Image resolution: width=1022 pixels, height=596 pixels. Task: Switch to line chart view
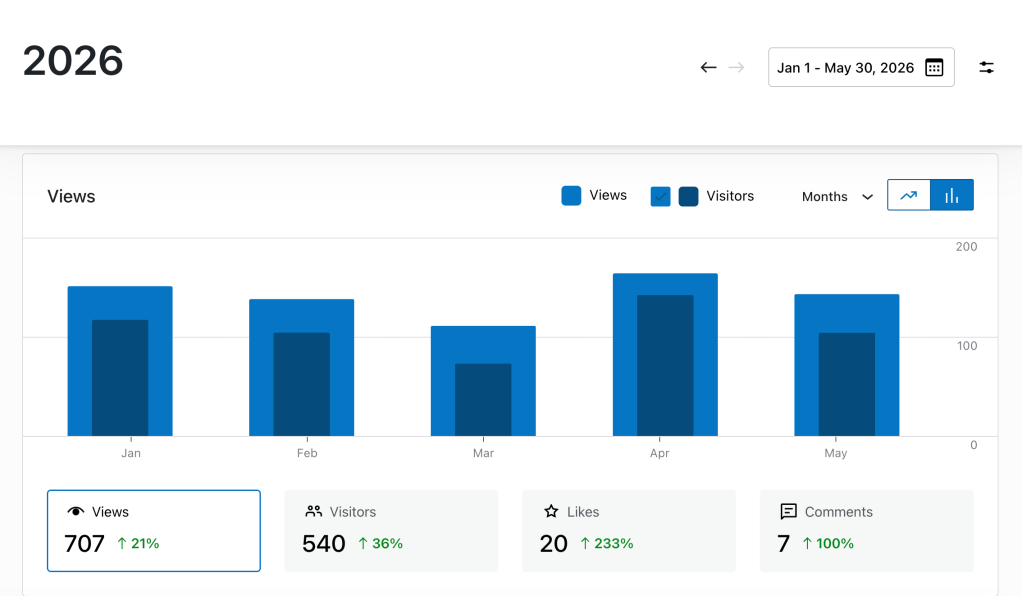click(x=909, y=195)
